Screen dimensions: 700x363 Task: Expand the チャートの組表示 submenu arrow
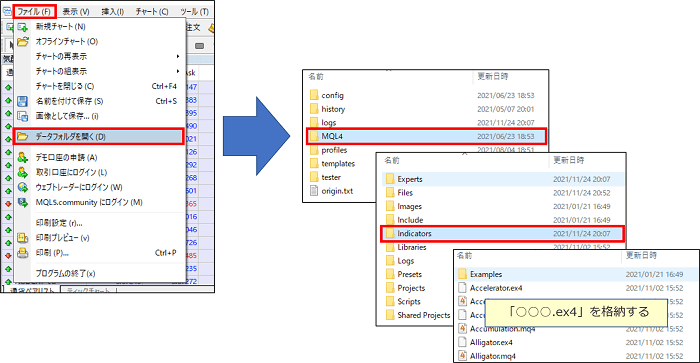click(x=178, y=71)
